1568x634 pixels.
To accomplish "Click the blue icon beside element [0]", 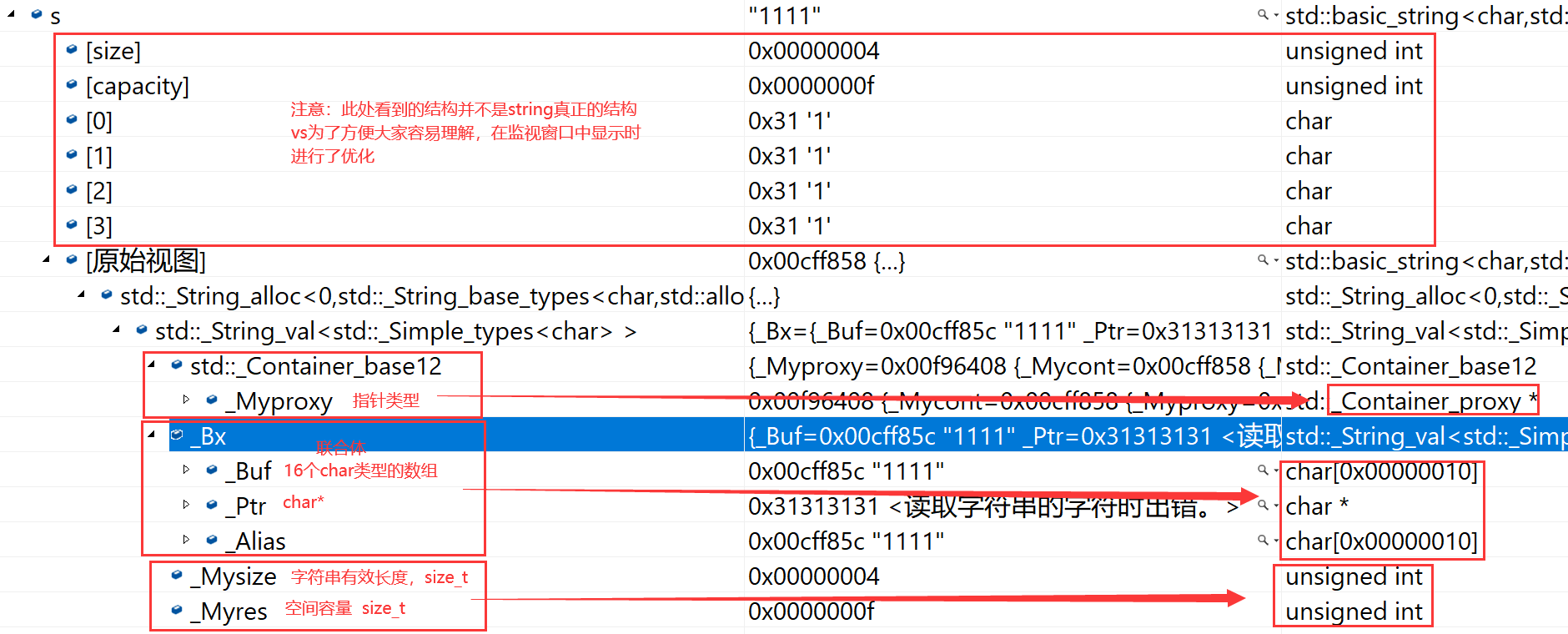I will click(72, 119).
